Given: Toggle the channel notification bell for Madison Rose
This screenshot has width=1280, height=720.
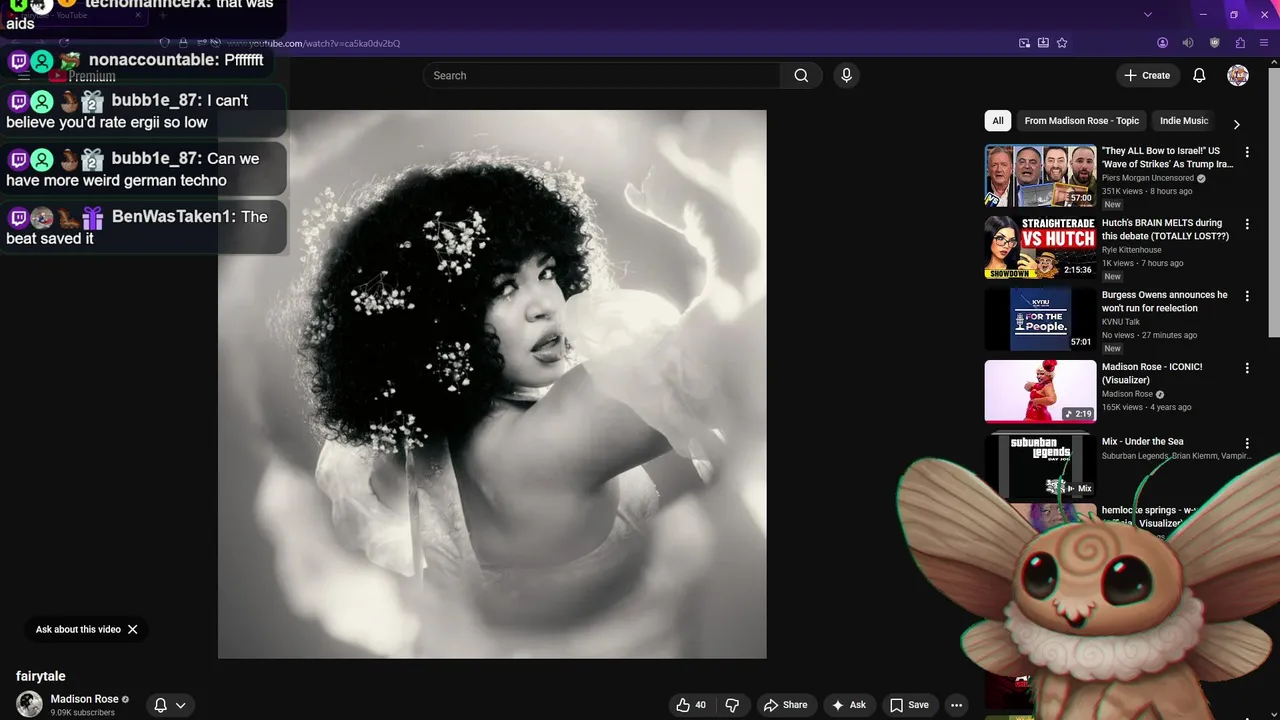Looking at the screenshot, I should pyautogui.click(x=160, y=705).
